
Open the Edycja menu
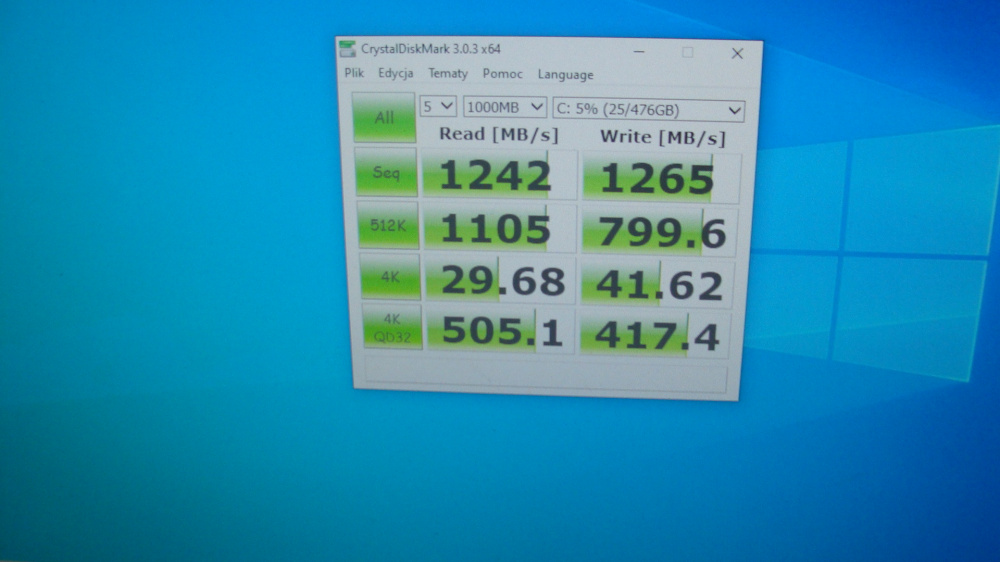395,73
